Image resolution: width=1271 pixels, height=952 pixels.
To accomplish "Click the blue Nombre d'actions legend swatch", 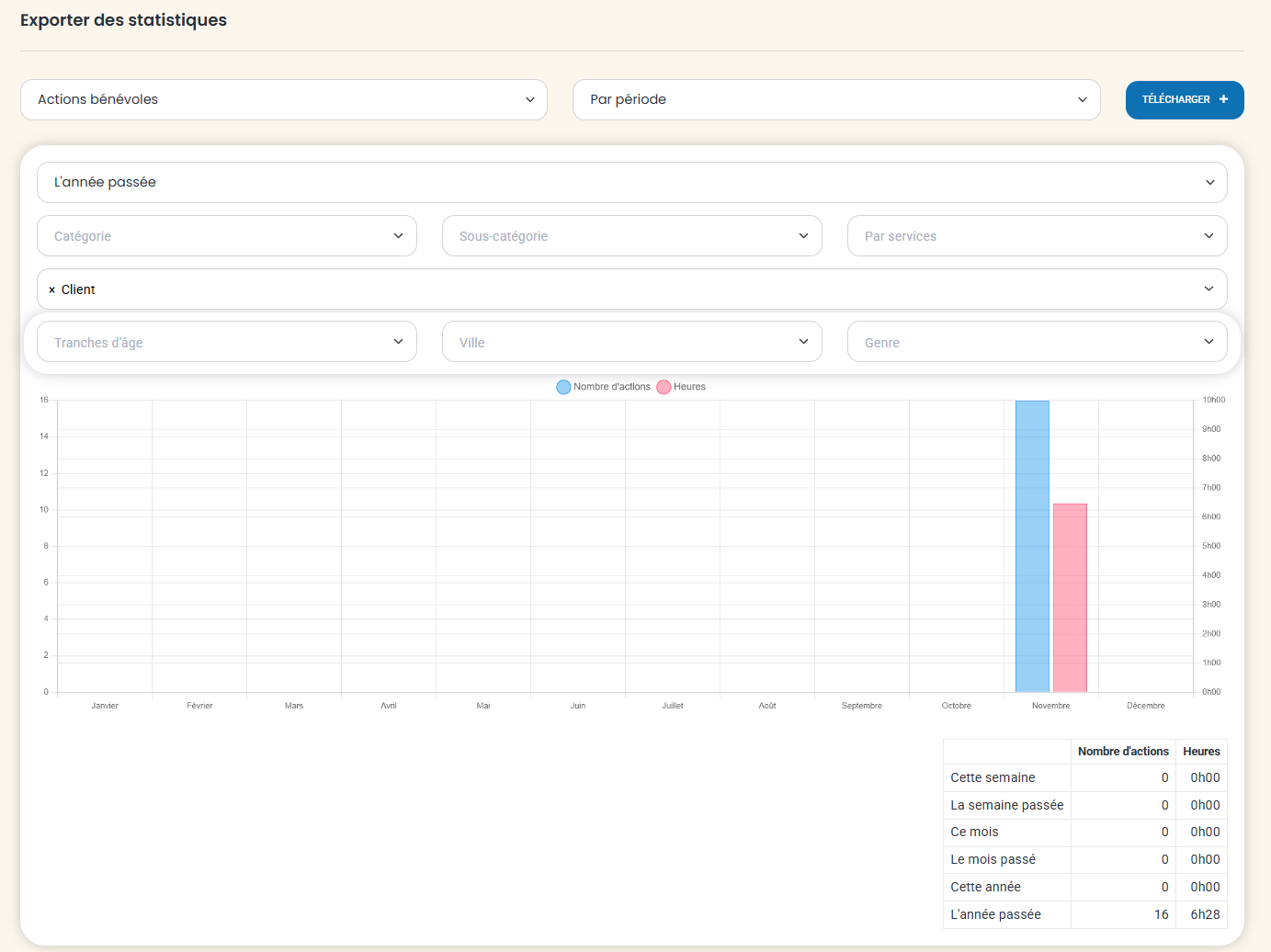I will click(563, 387).
